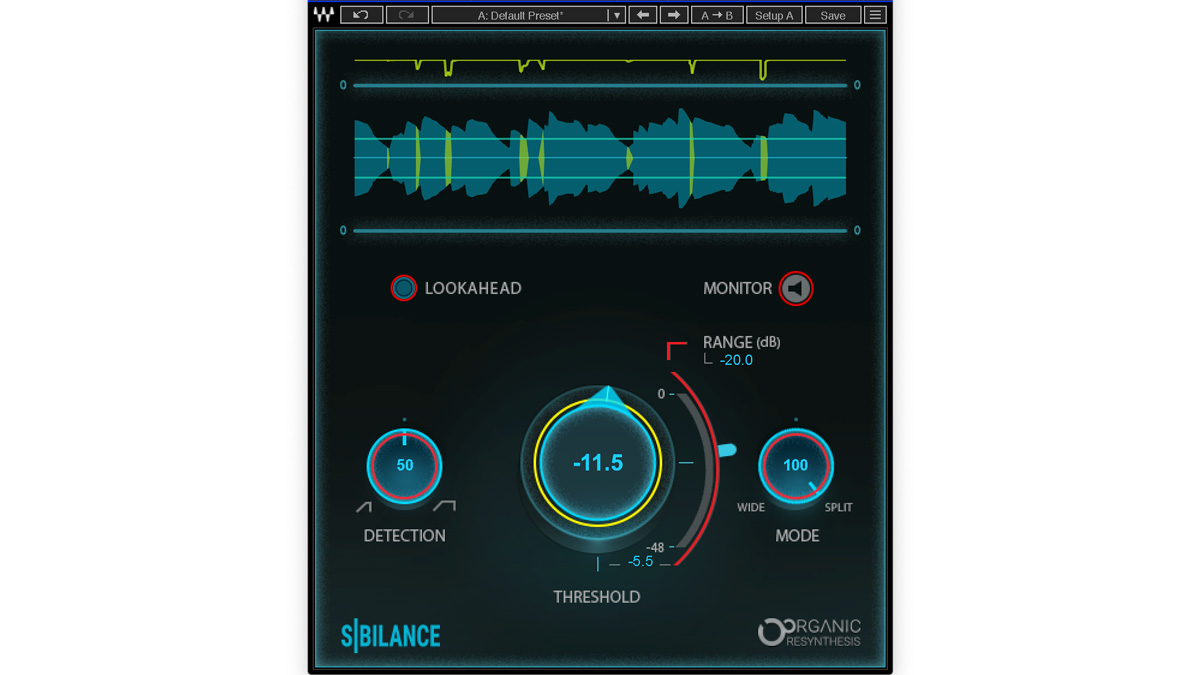The image size is (1200, 675).
Task: Enable the Lookahead toggle
Action: pyautogui.click(x=404, y=288)
